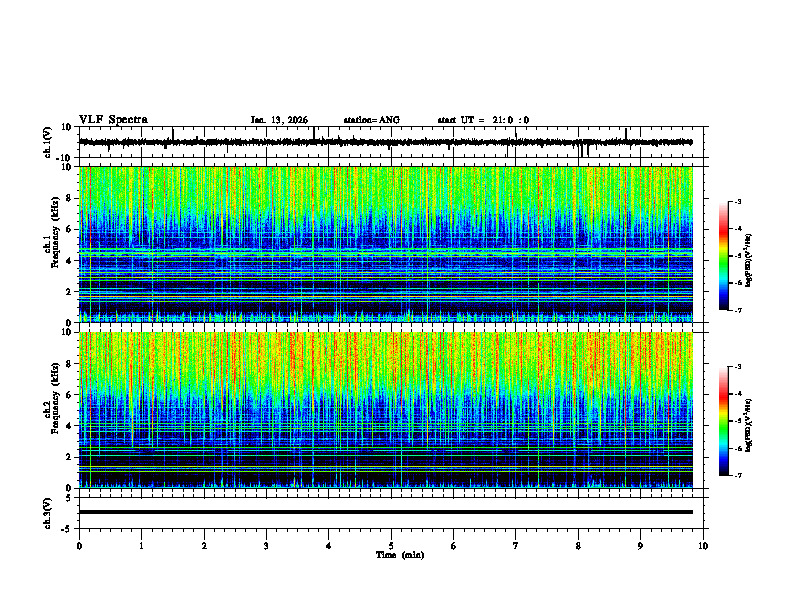Viewport: 792px width, 612px height.
Task: Click the time axis tick label "10"
Action: [x=703, y=546]
